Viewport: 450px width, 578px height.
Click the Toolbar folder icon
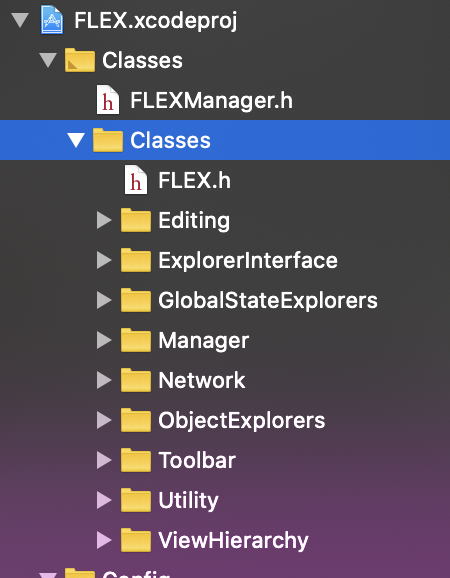pyautogui.click(x=136, y=460)
